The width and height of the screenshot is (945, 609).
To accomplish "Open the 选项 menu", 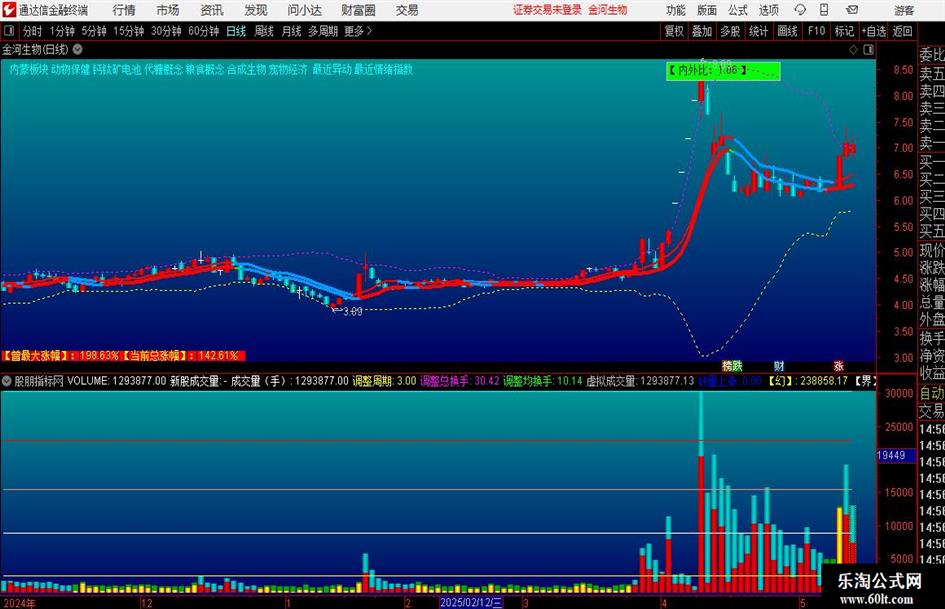I will pyautogui.click(x=768, y=10).
